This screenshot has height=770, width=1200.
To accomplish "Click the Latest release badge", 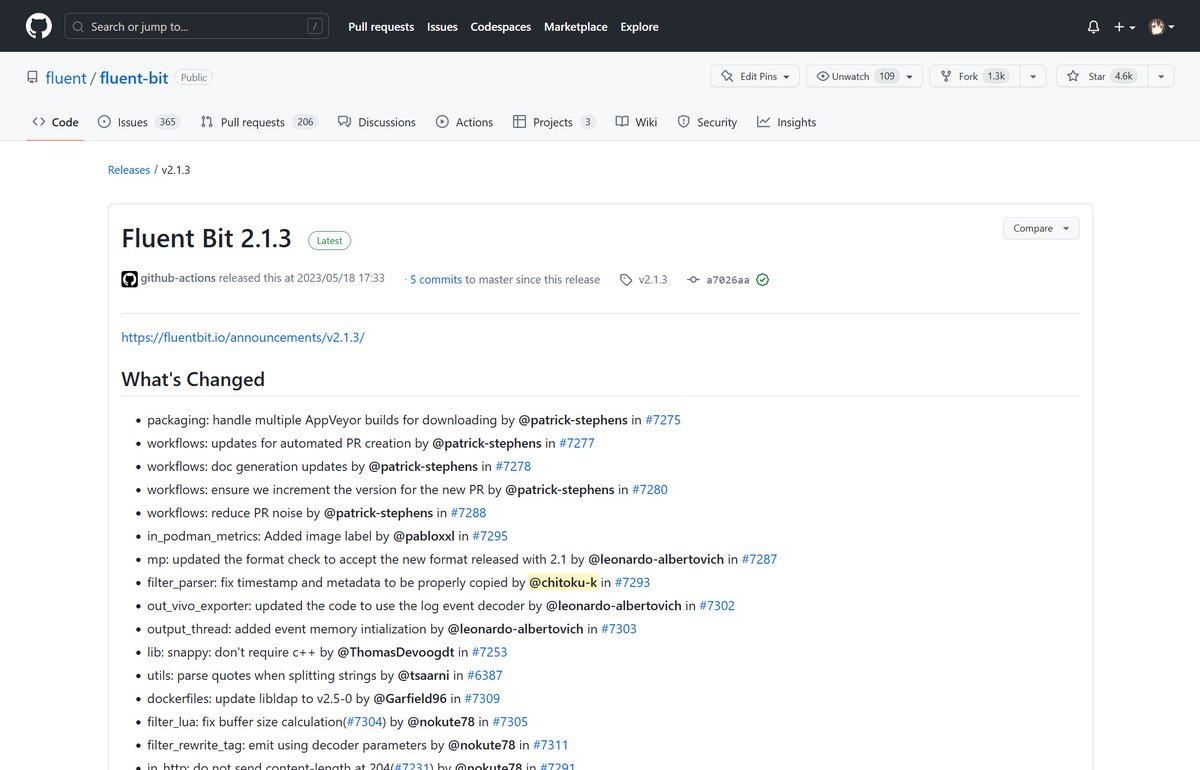I will point(330,240).
